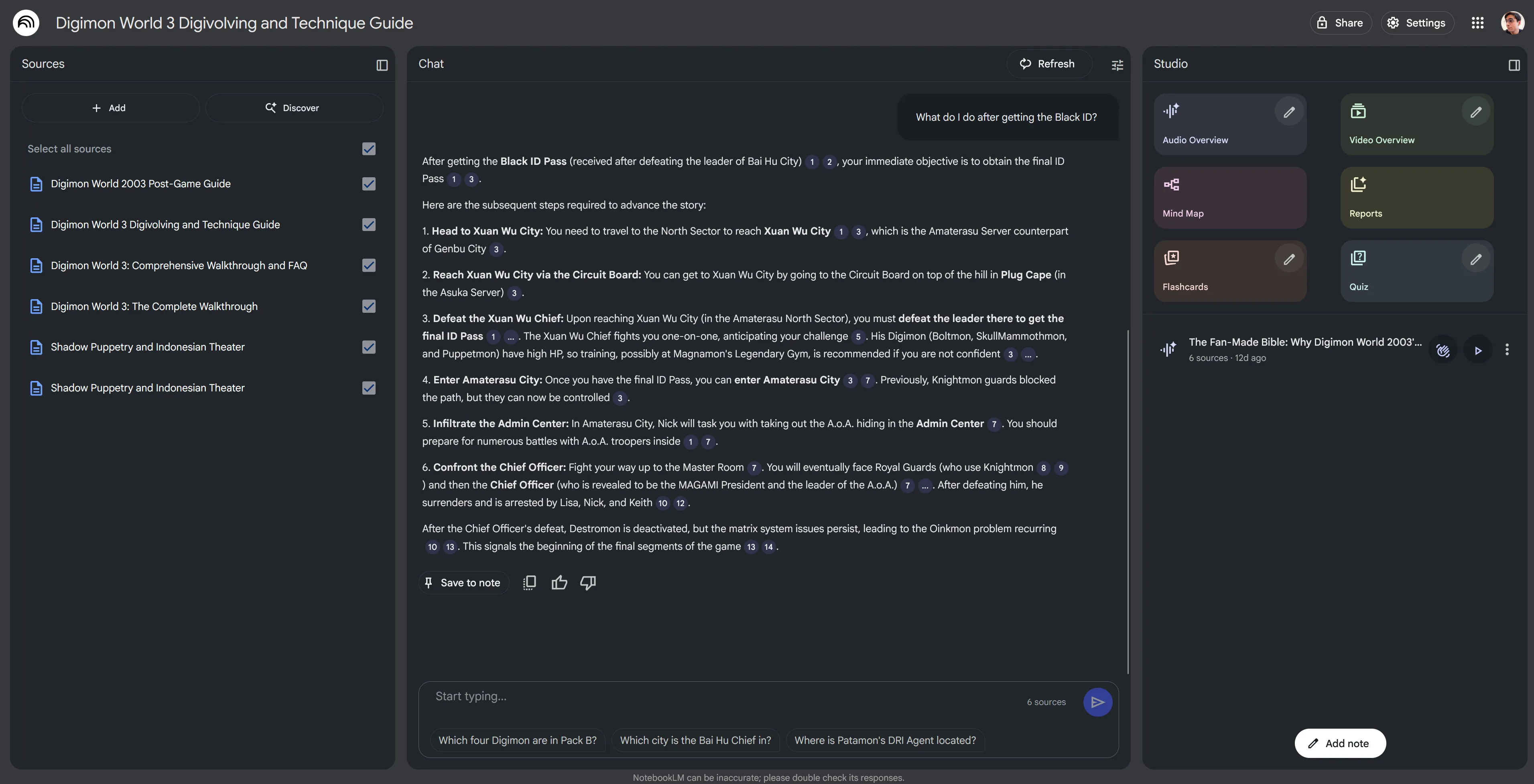
Task: Toggle the Shadow Puppetry and Indonesian Theater source
Action: 368,348
